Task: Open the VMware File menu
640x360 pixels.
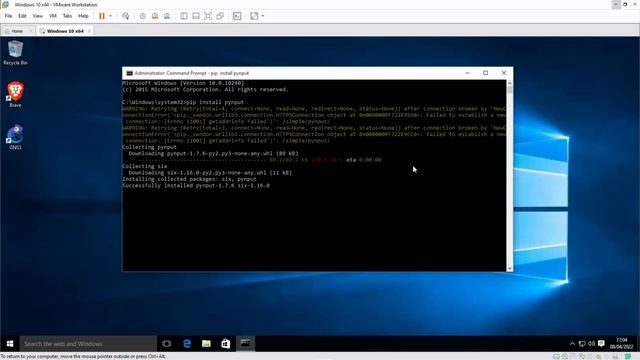Action: 8,16
